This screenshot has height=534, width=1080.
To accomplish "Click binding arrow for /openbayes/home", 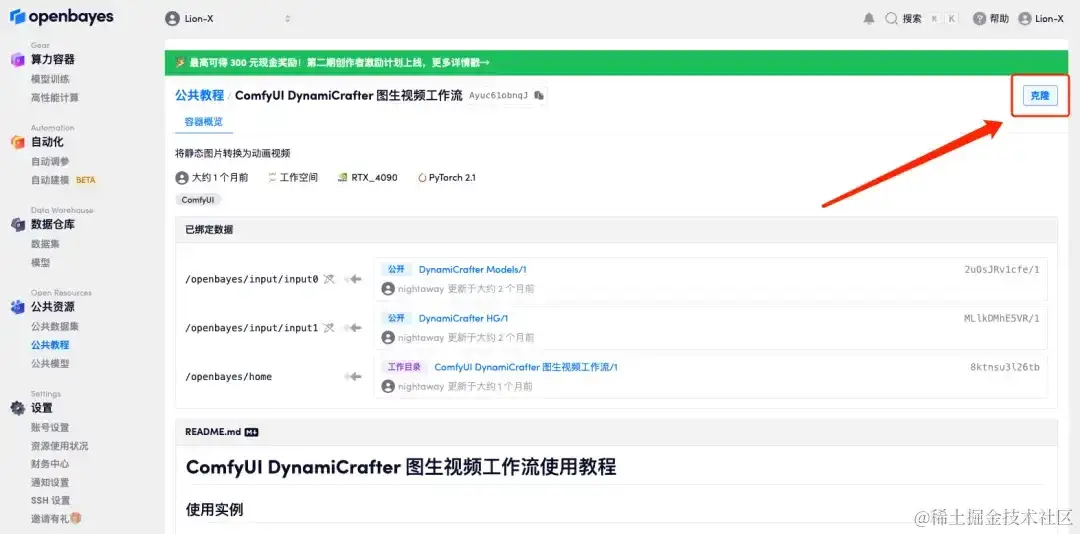I will coord(353,377).
